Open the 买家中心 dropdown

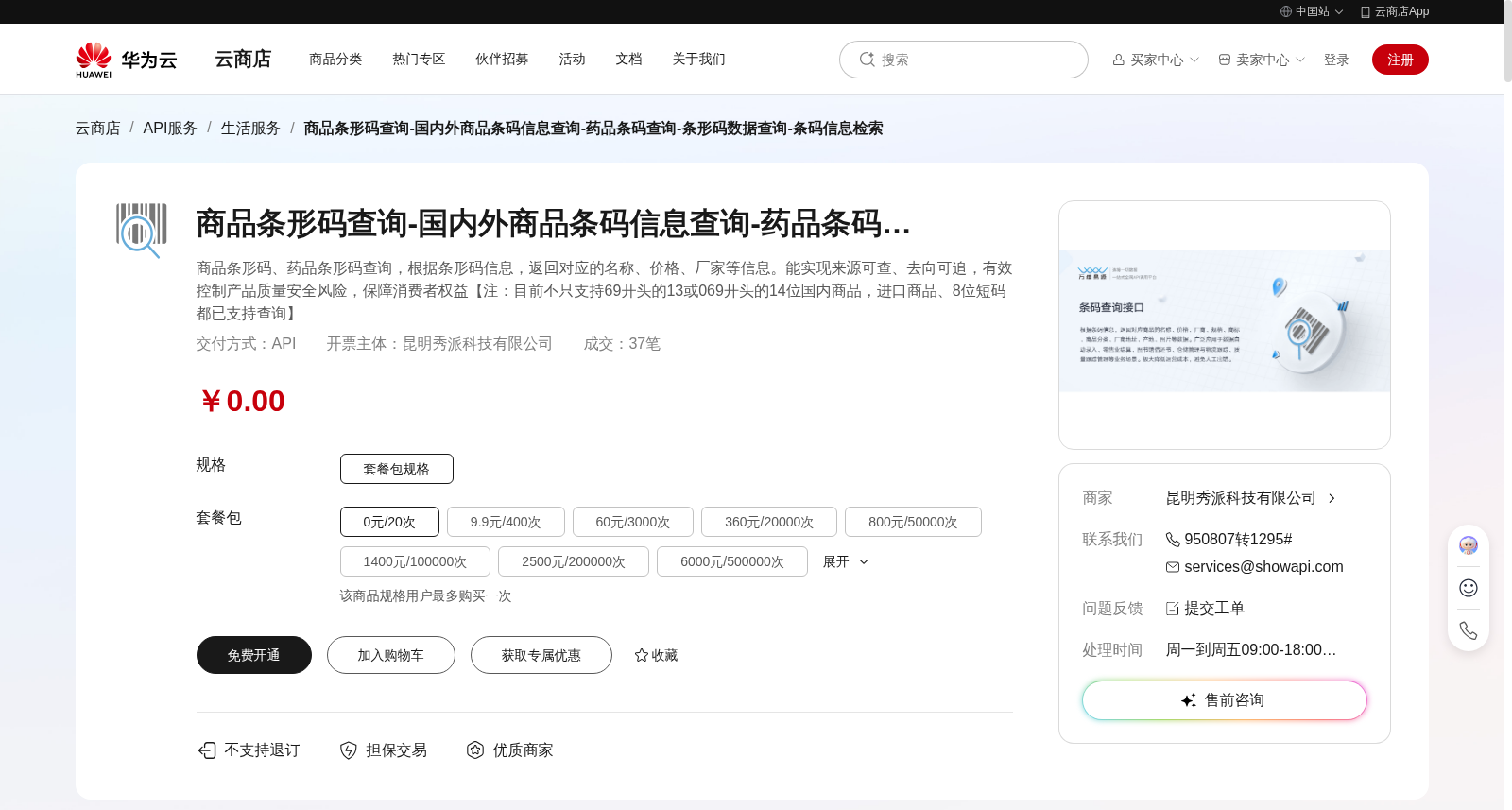point(1156,60)
